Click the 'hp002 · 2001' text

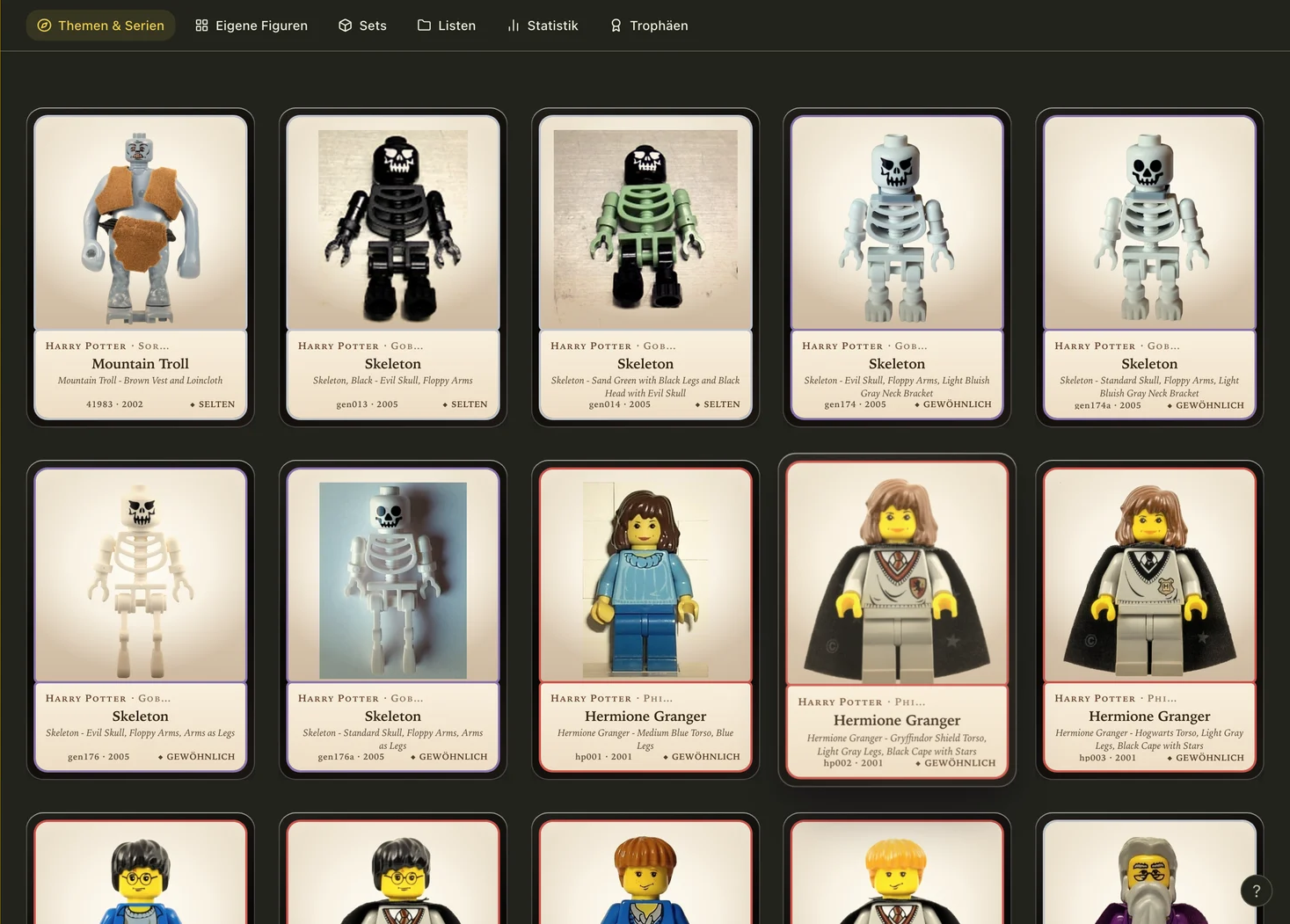pyautogui.click(x=853, y=763)
